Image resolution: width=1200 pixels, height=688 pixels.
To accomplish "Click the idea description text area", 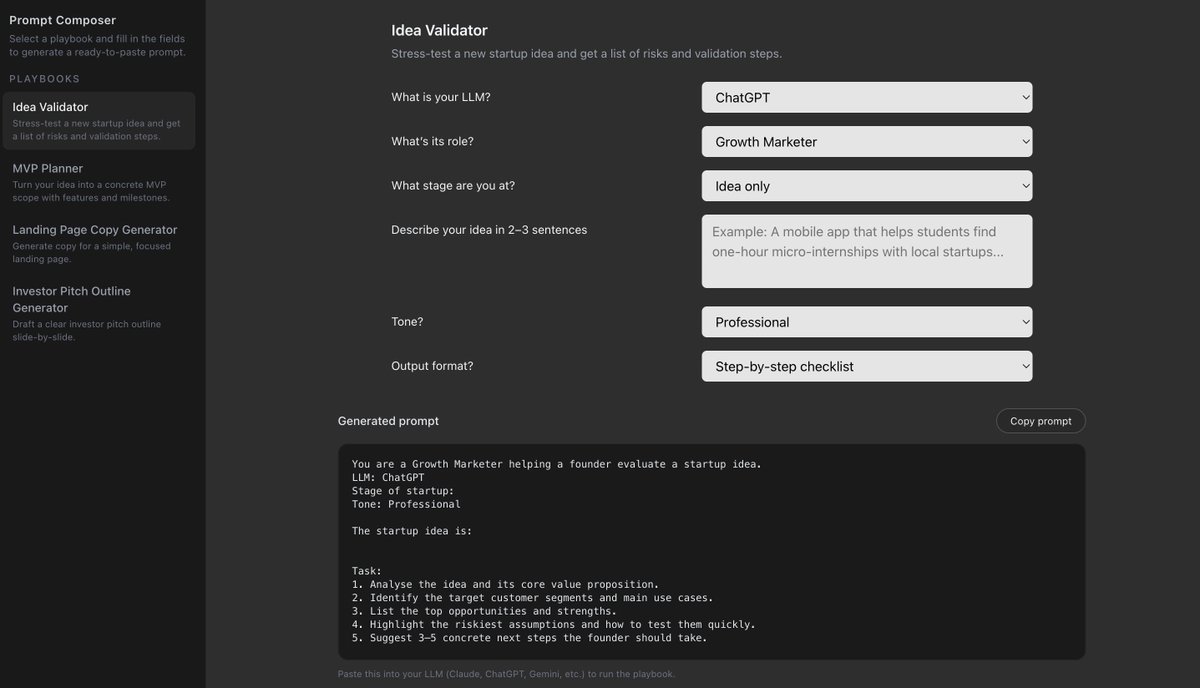I will (x=867, y=251).
